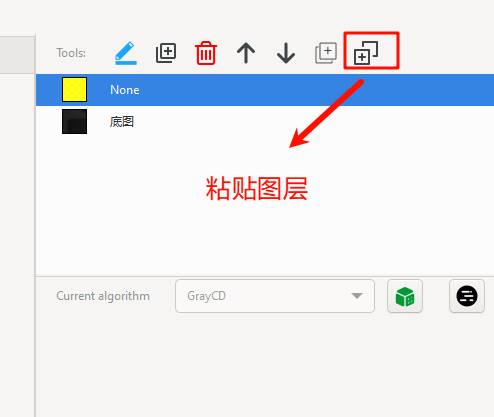Paste layer using highlighted toolbar icon
The width and height of the screenshot is (494, 417).
(x=366, y=53)
